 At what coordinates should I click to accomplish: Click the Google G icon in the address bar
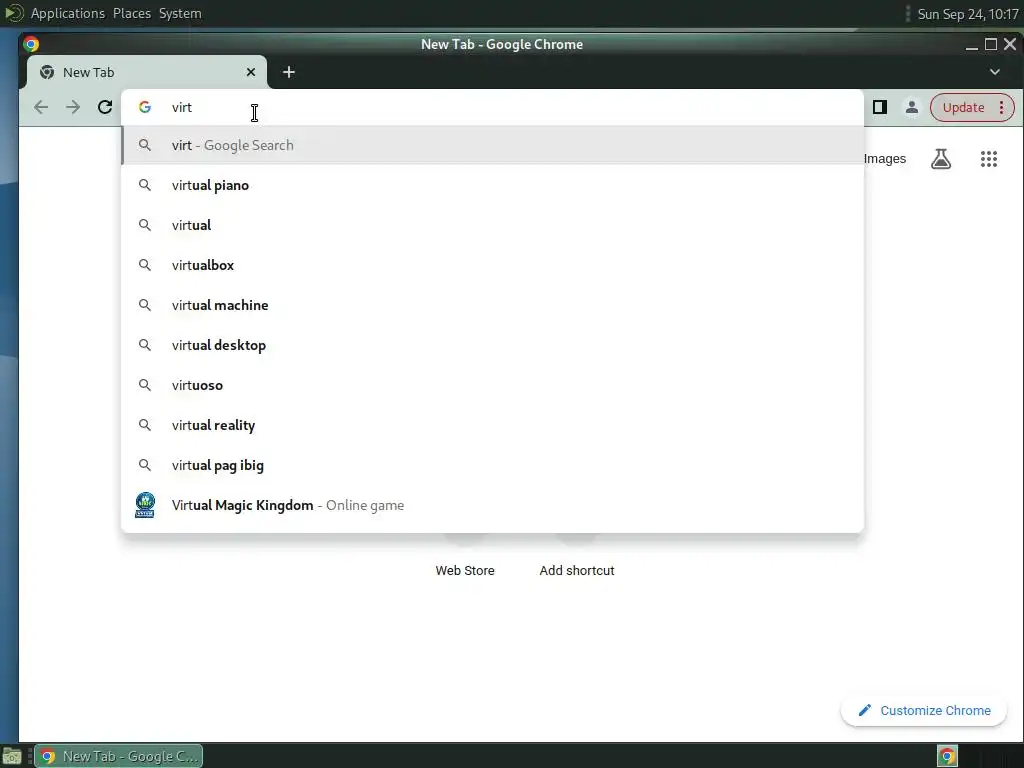[x=145, y=107]
